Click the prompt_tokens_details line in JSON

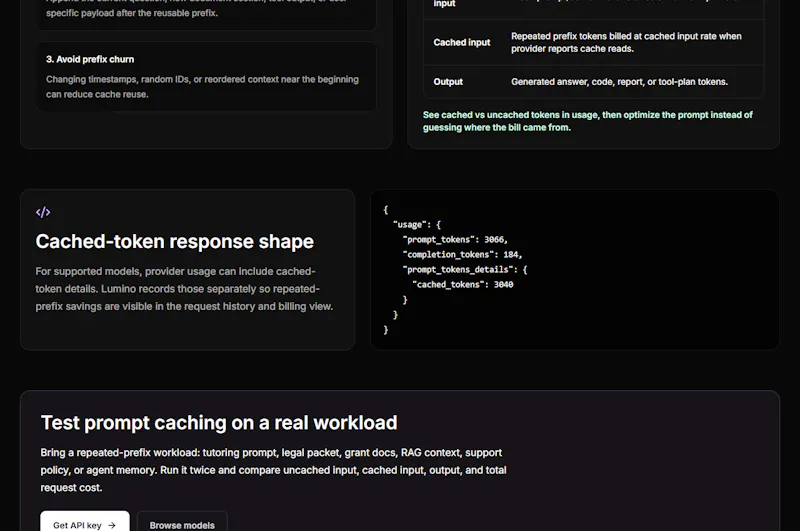[465, 269]
